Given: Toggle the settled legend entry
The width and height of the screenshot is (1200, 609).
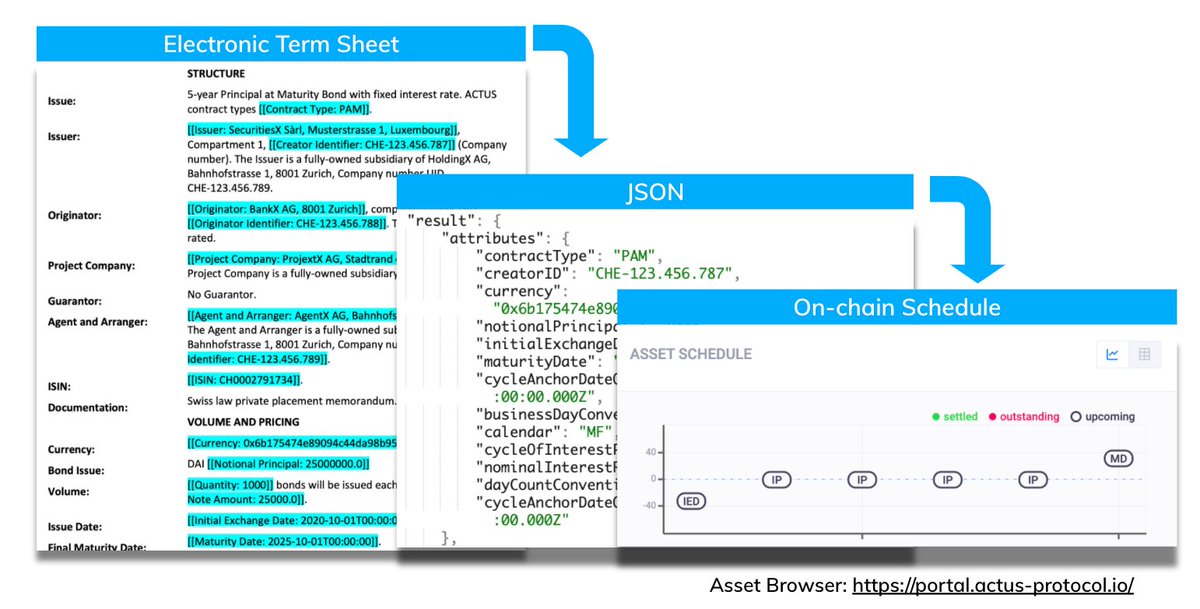Looking at the screenshot, I should click(x=956, y=416).
